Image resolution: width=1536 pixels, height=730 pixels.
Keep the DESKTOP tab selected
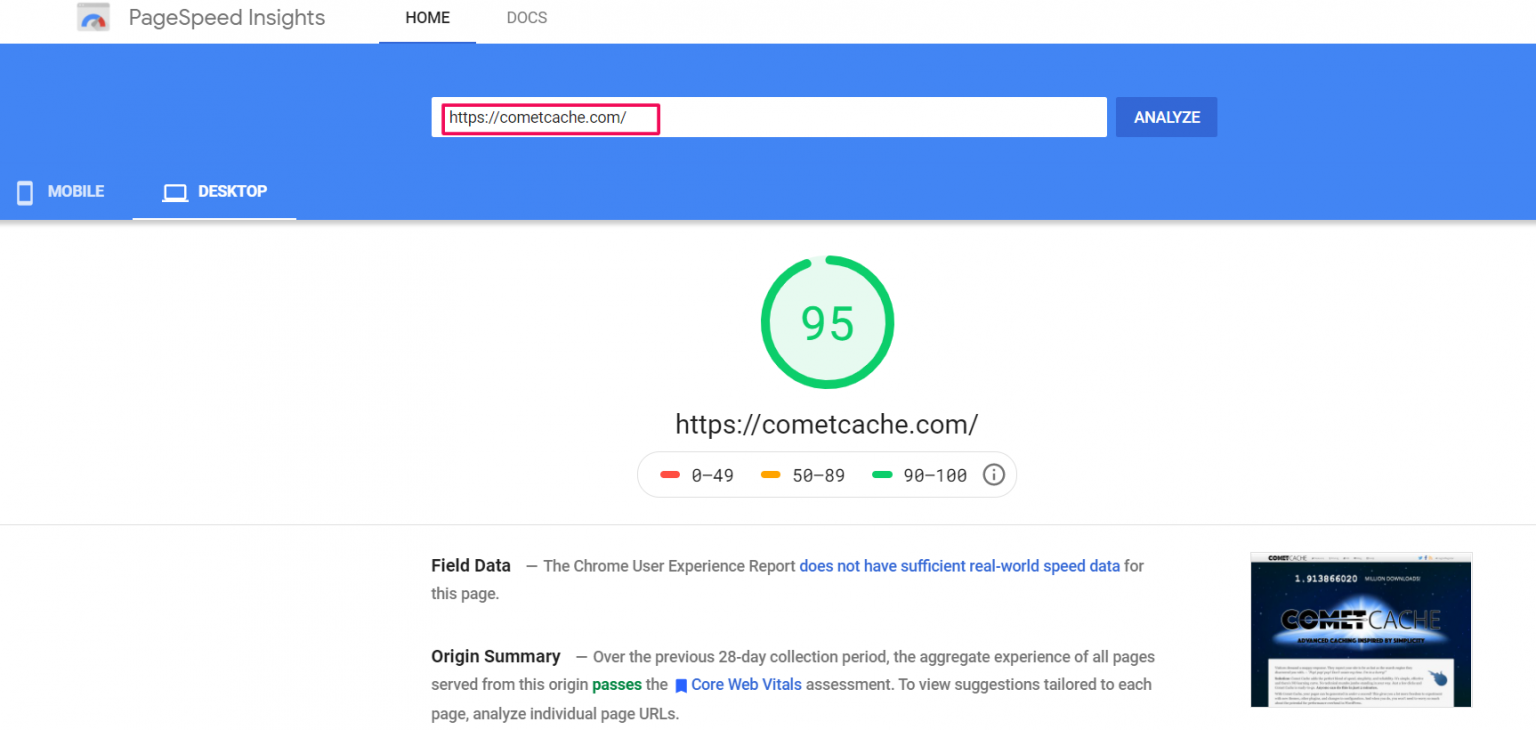(214, 192)
